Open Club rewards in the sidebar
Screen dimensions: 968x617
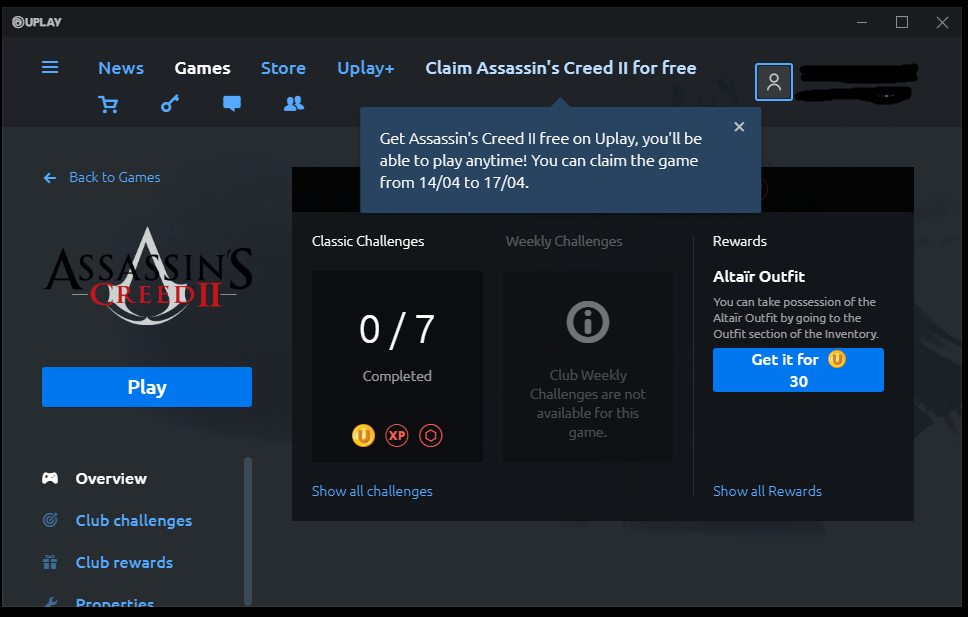(x=124, y=563)
